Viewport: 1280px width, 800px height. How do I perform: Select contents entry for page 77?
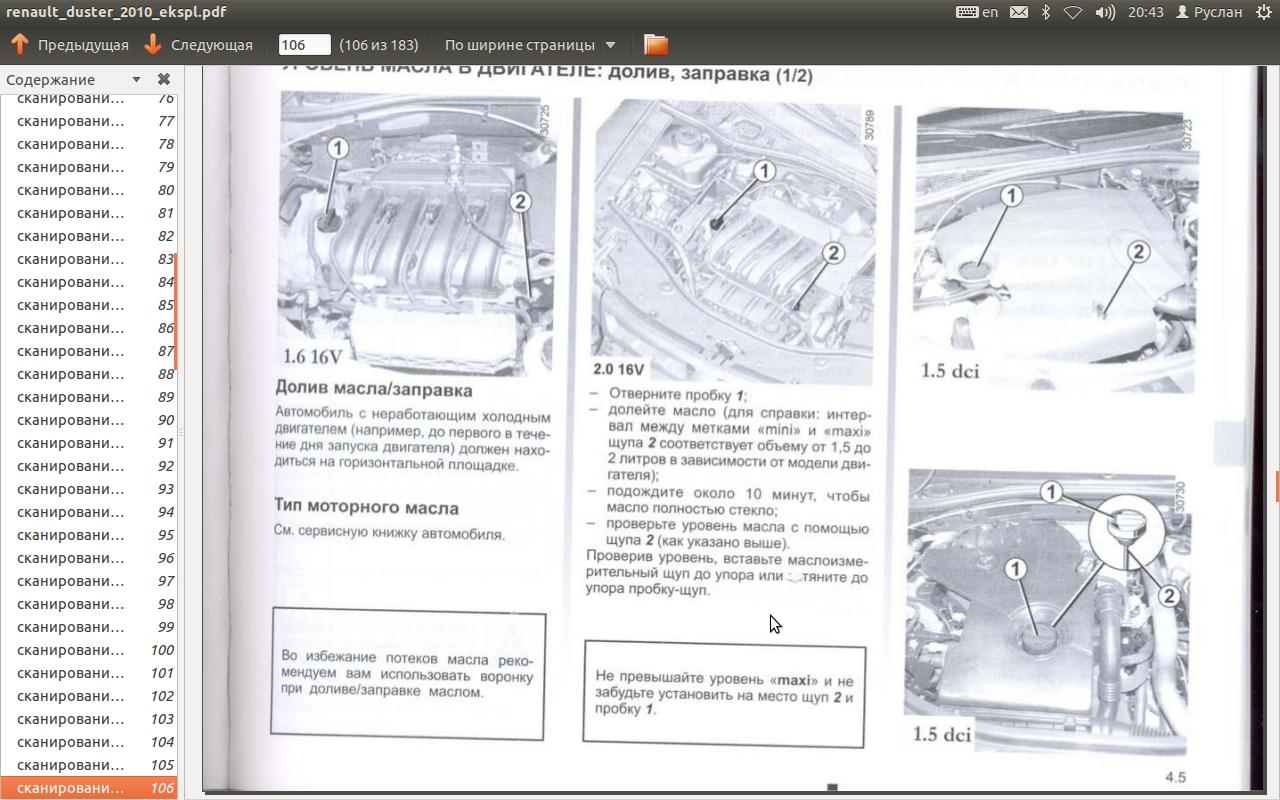(x=89, y=121)
